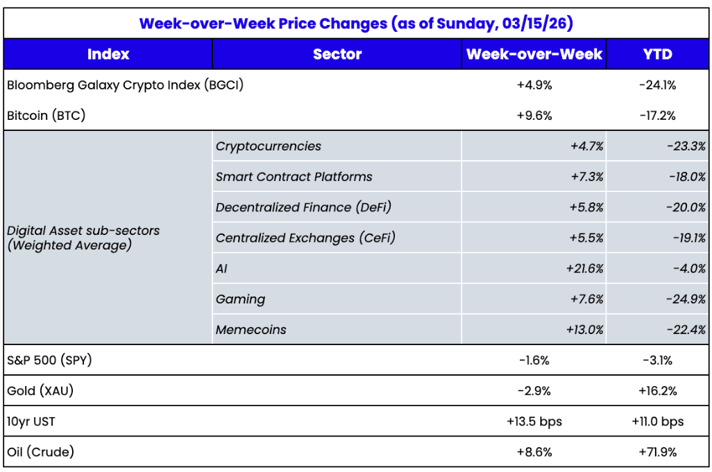The image size is (712, 472).
Task: Select the Smart Contract Platforms sector cell
Action: 293,176
